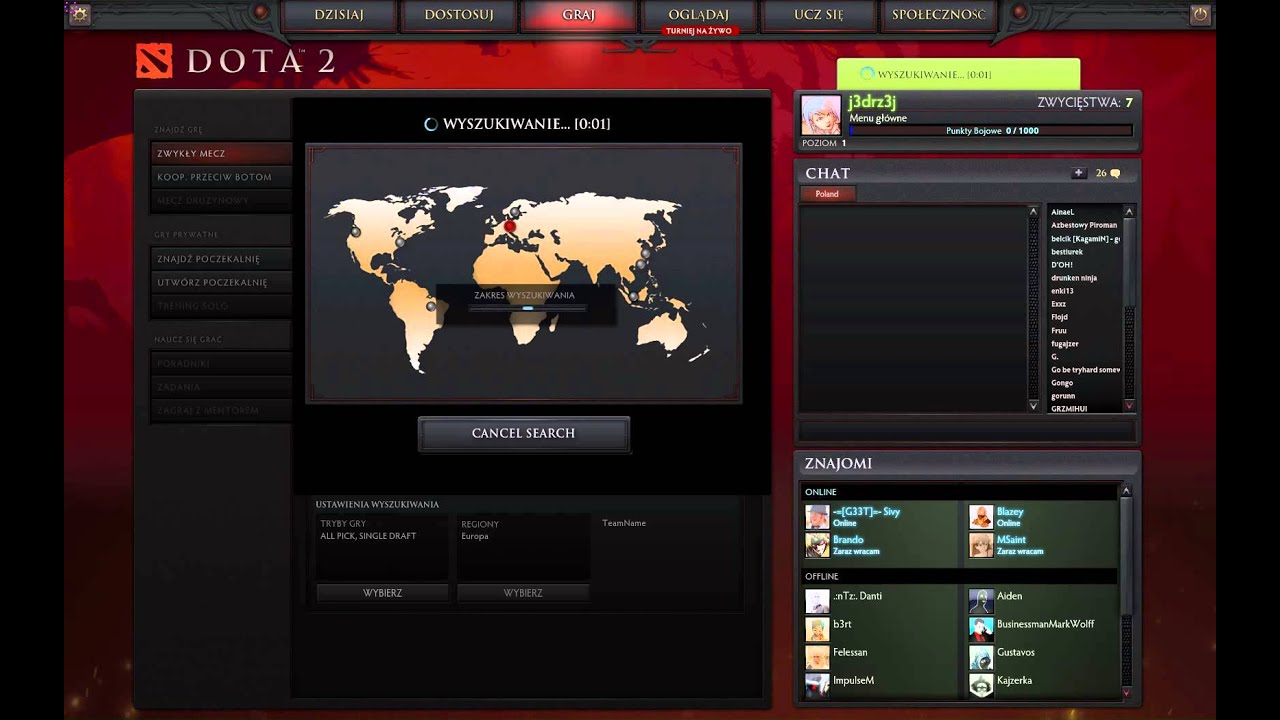This screenshot has width=1280, height=720.
Task: Click the spinning search indicator above the map
Action: [431, 124]
